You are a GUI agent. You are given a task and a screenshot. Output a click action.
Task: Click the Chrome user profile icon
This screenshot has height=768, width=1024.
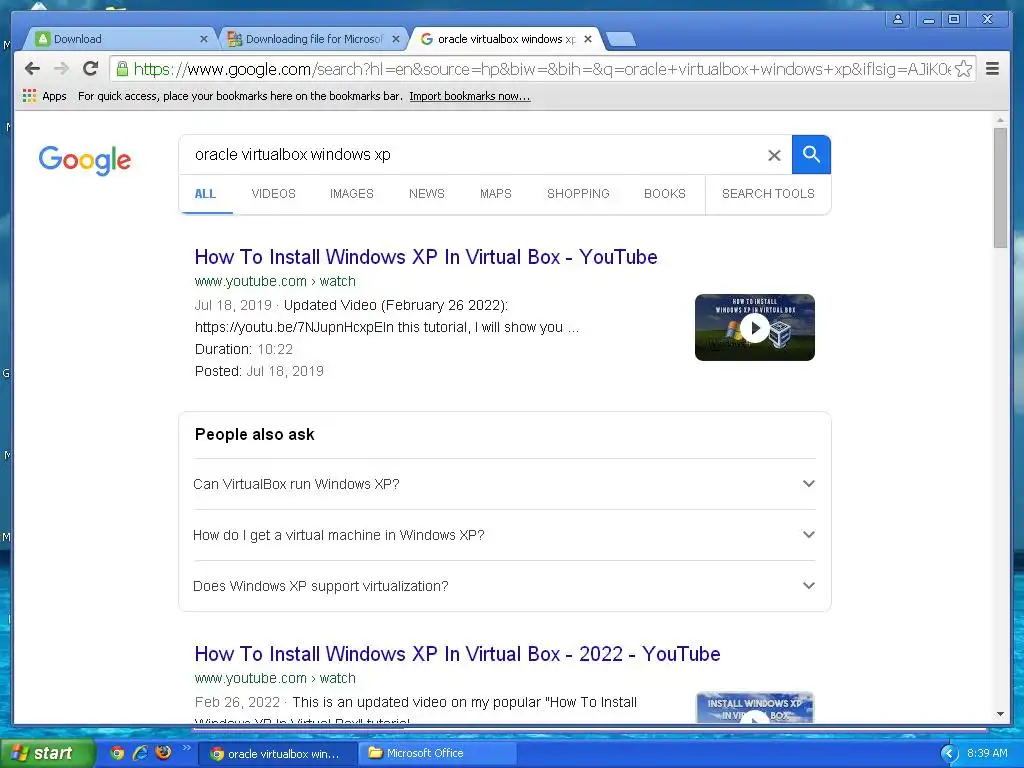pos(898,20)
